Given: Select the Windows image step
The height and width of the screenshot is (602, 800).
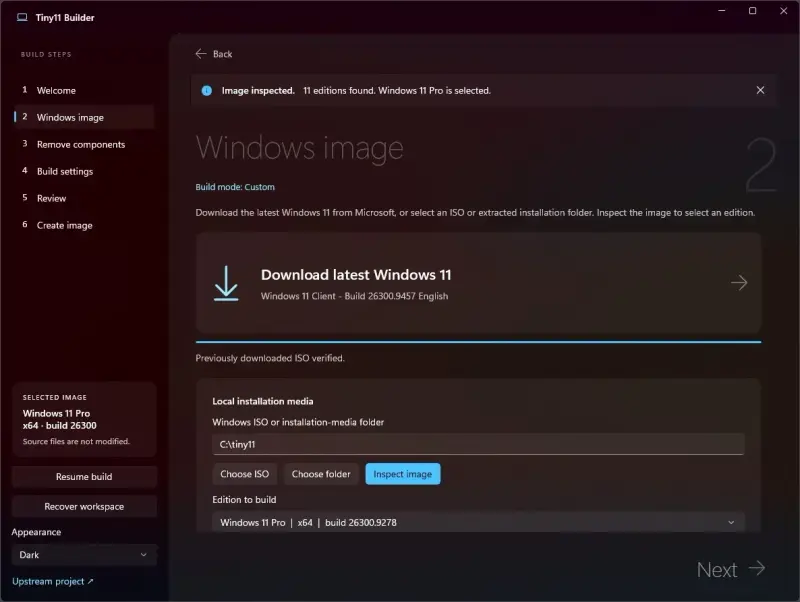Looking at the screenshot, I should pos(84,117).
